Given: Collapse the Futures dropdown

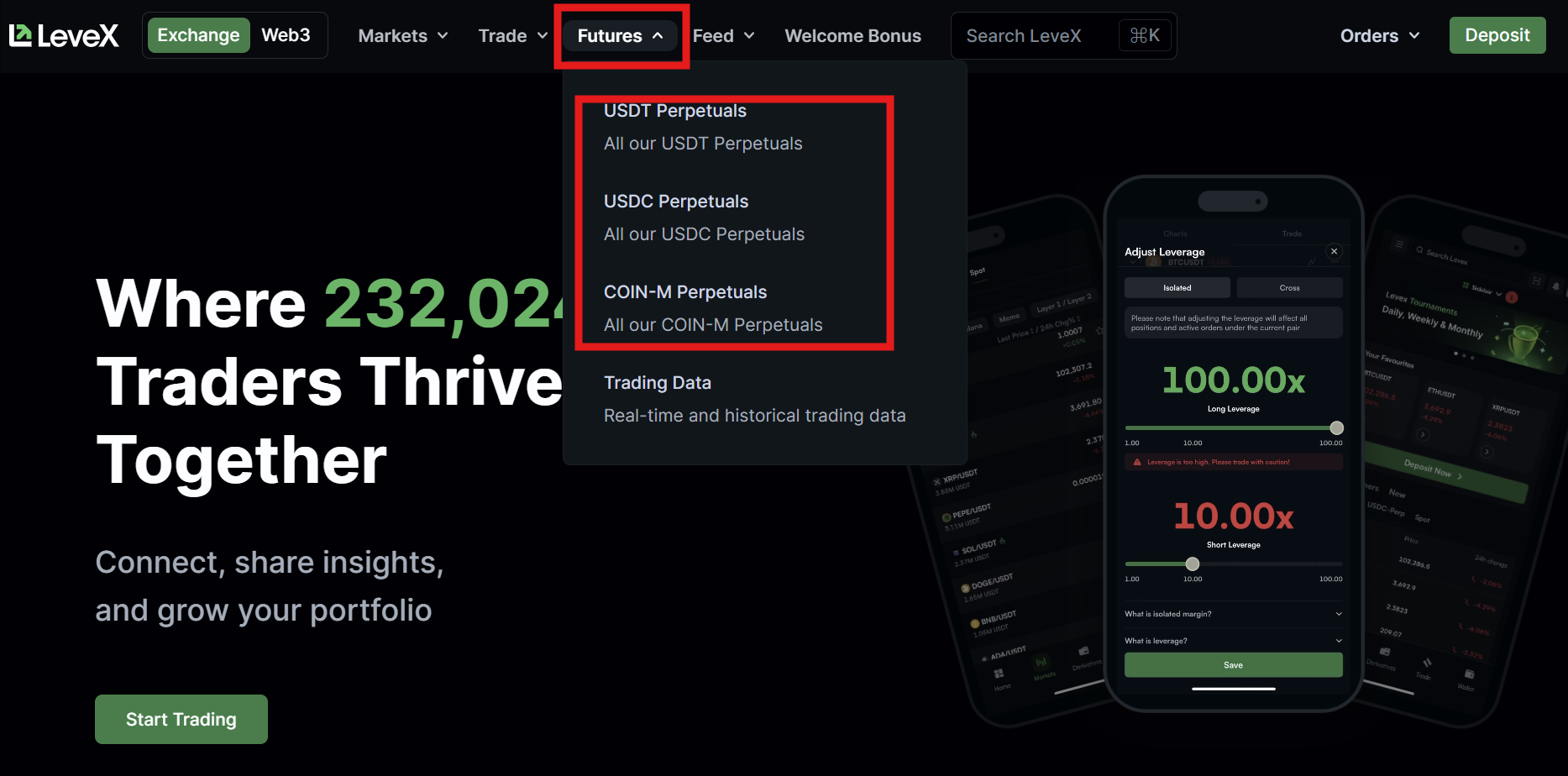Looking at the screenshot, I should pos(620,36).
